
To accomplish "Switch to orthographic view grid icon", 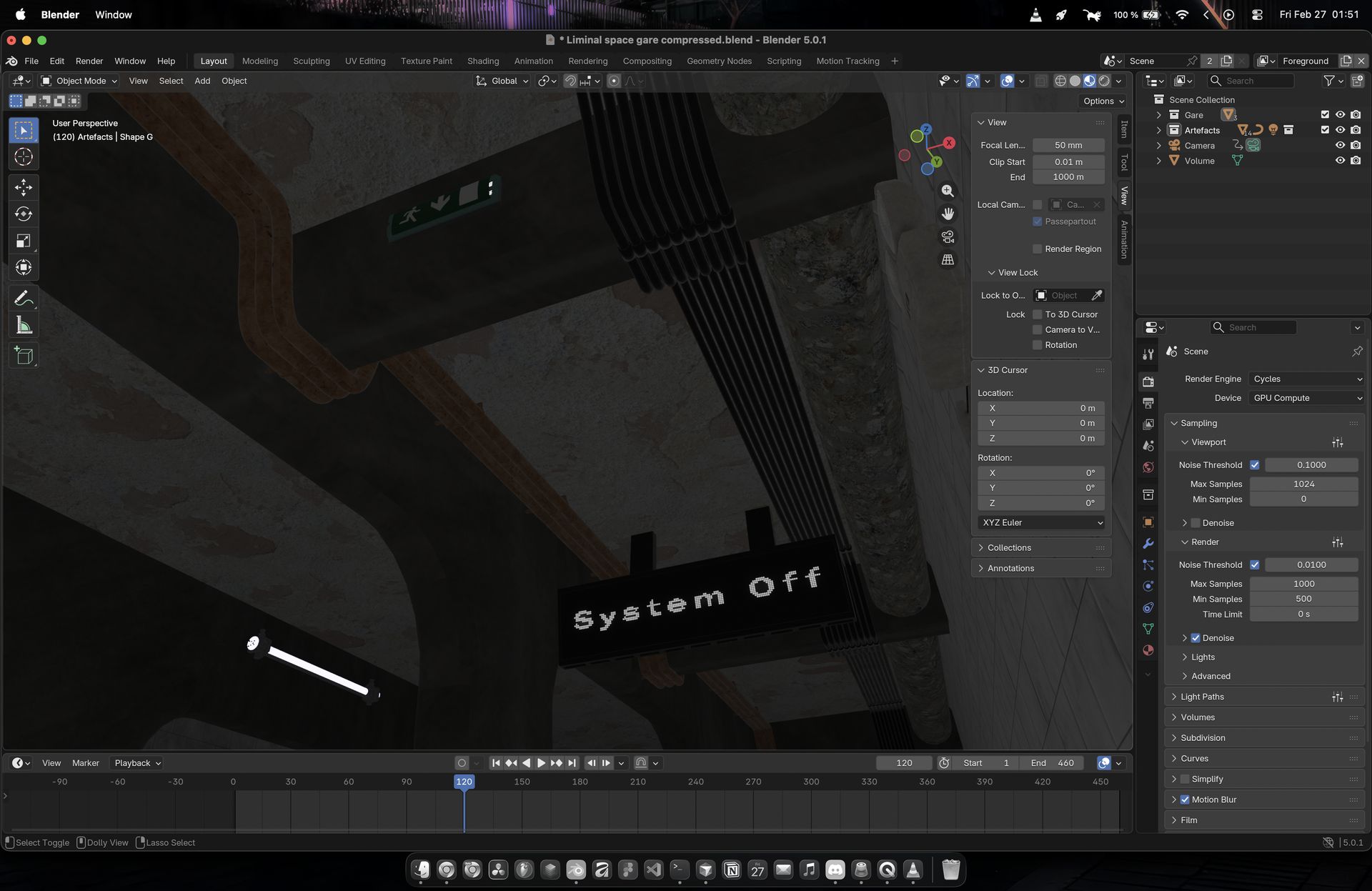I will 948,260.
